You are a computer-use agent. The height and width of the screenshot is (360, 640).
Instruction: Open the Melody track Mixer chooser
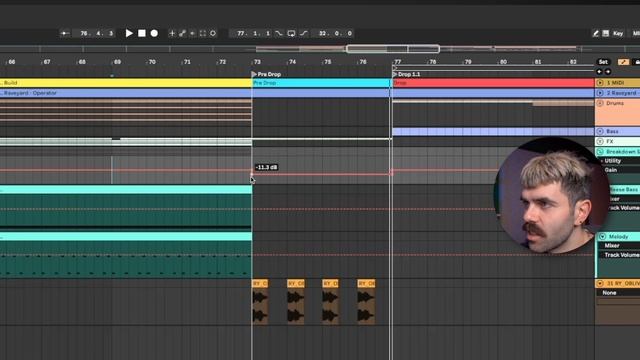pos(620,246)
